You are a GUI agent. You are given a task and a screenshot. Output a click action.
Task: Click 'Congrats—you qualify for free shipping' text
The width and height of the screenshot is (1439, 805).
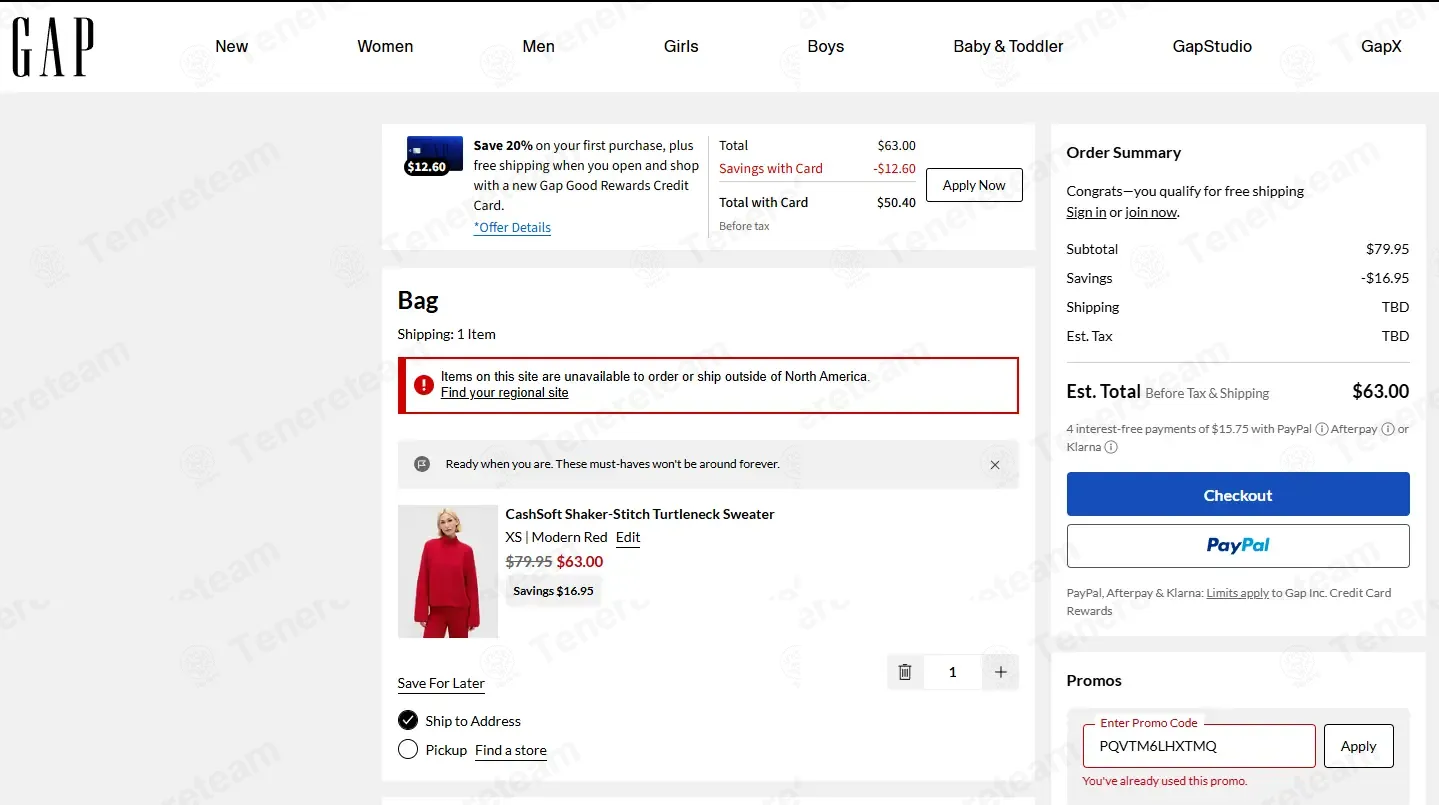click(x=1186, y=191)
